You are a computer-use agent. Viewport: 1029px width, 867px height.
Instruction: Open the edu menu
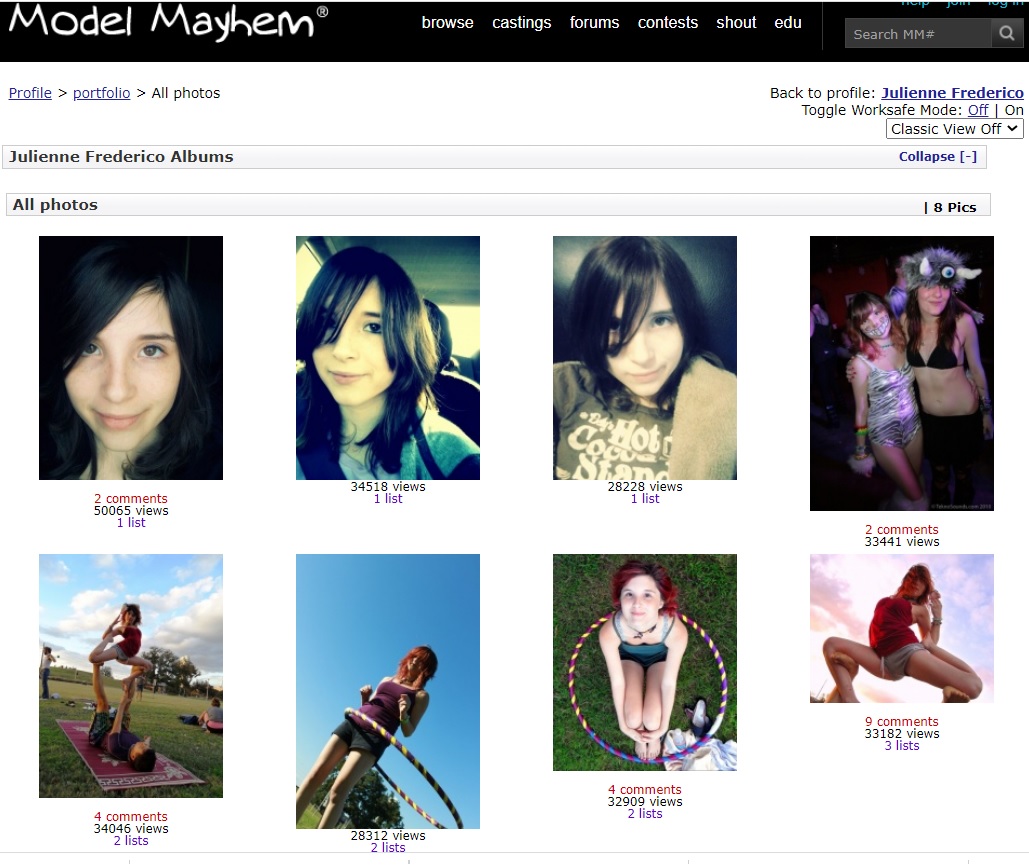point(788,22)
